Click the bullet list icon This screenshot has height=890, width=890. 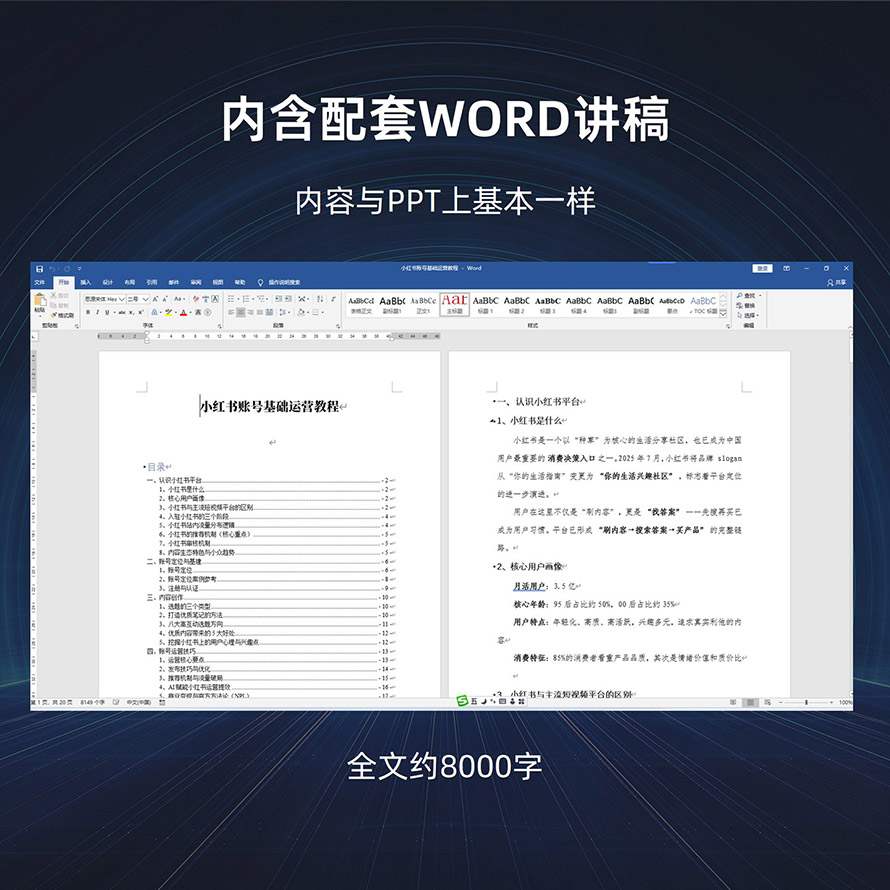(230, 299)
